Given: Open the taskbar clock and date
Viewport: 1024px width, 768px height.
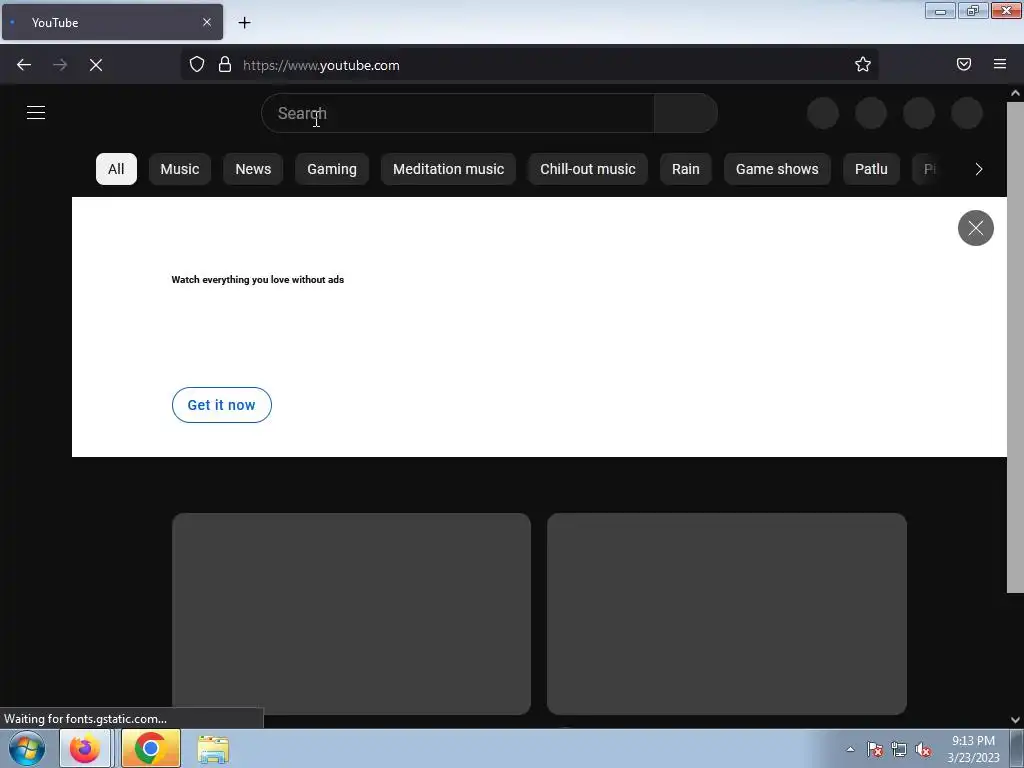Looking at the screenshot, I should pyautogui.click(x=973, y=749).
